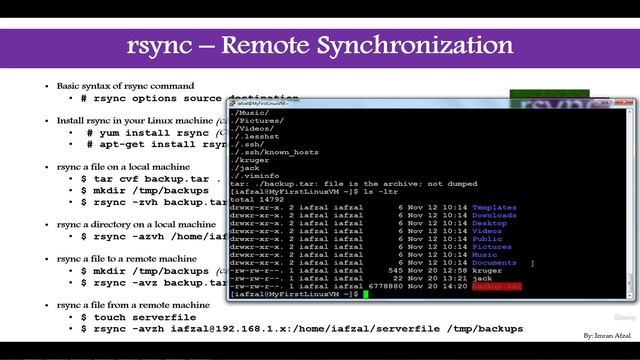Click the 'By: Imran Afzal' credit text
Viewport: 640px width, 360px height.
607,336
